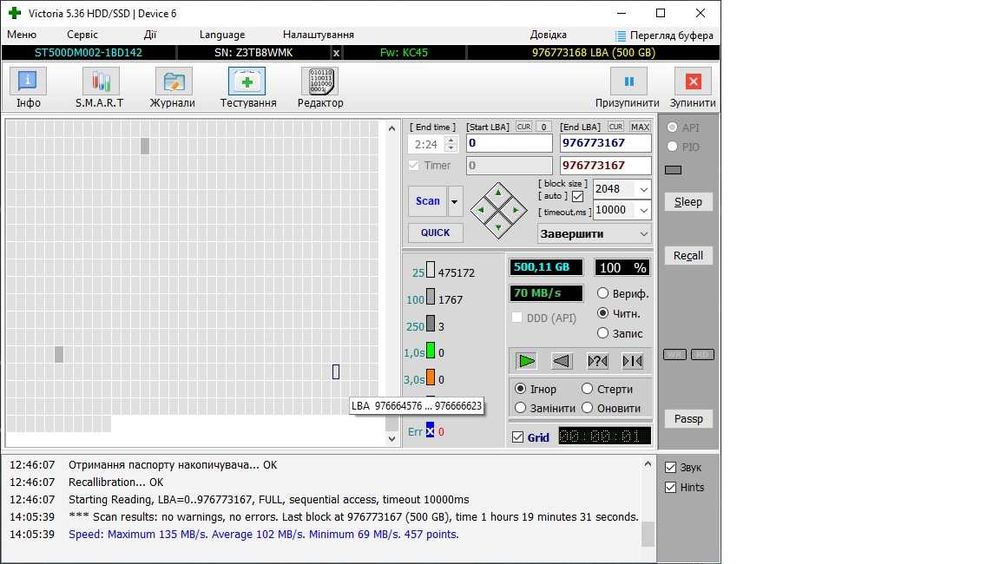Image resolution: width=1000 pixels, height=564 pixels.
Task: Click the log panel scroll-up arrow
Action: [x=647, y=464]
